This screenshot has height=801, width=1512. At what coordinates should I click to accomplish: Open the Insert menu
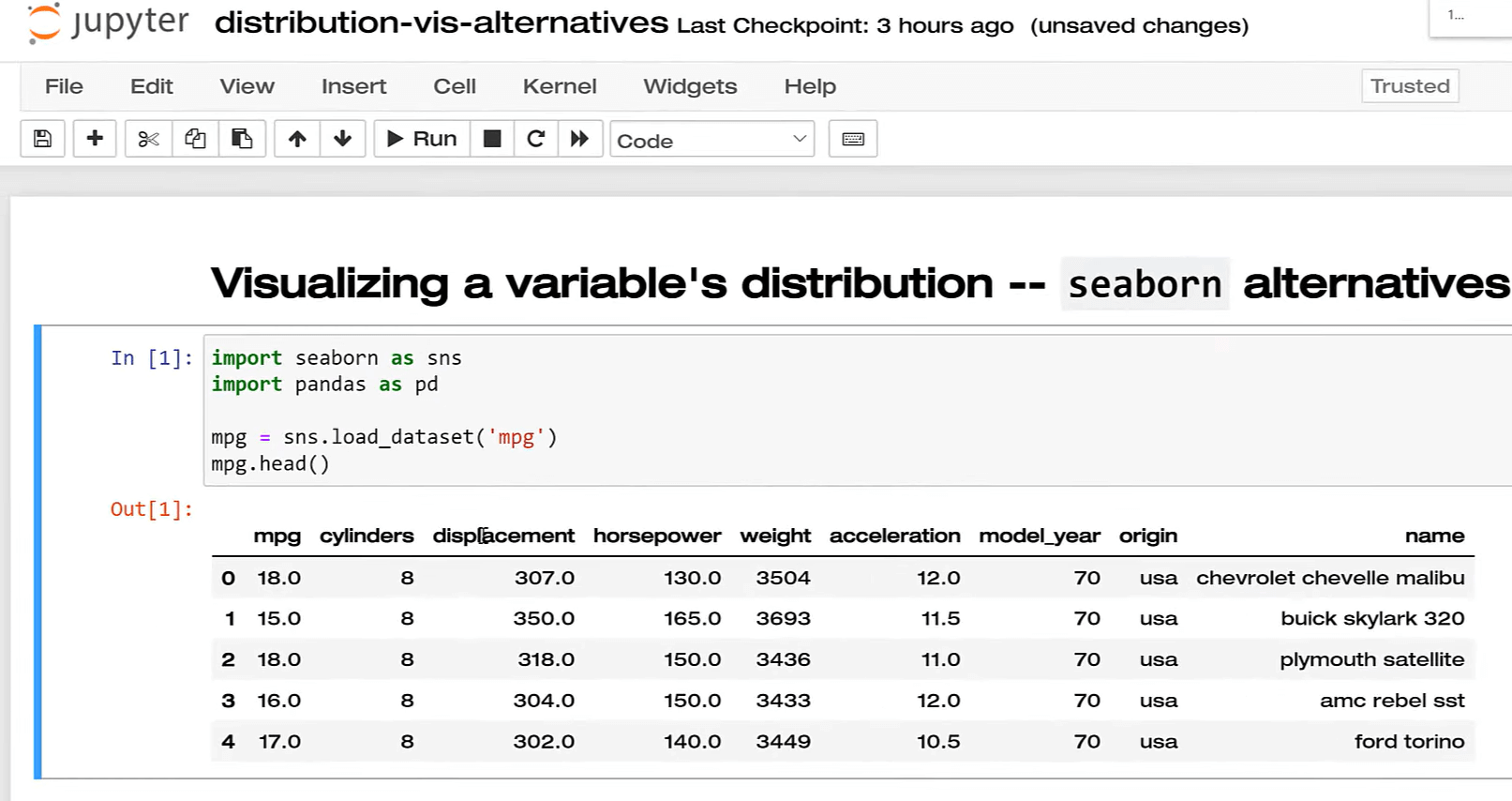(x=353, y=86)
